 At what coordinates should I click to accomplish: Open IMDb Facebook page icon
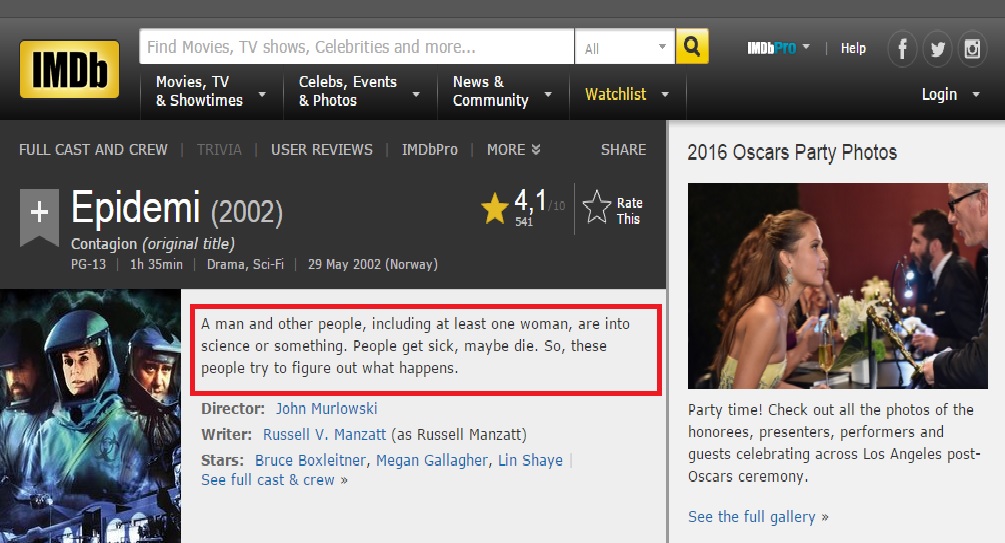[x=902, y=49]
